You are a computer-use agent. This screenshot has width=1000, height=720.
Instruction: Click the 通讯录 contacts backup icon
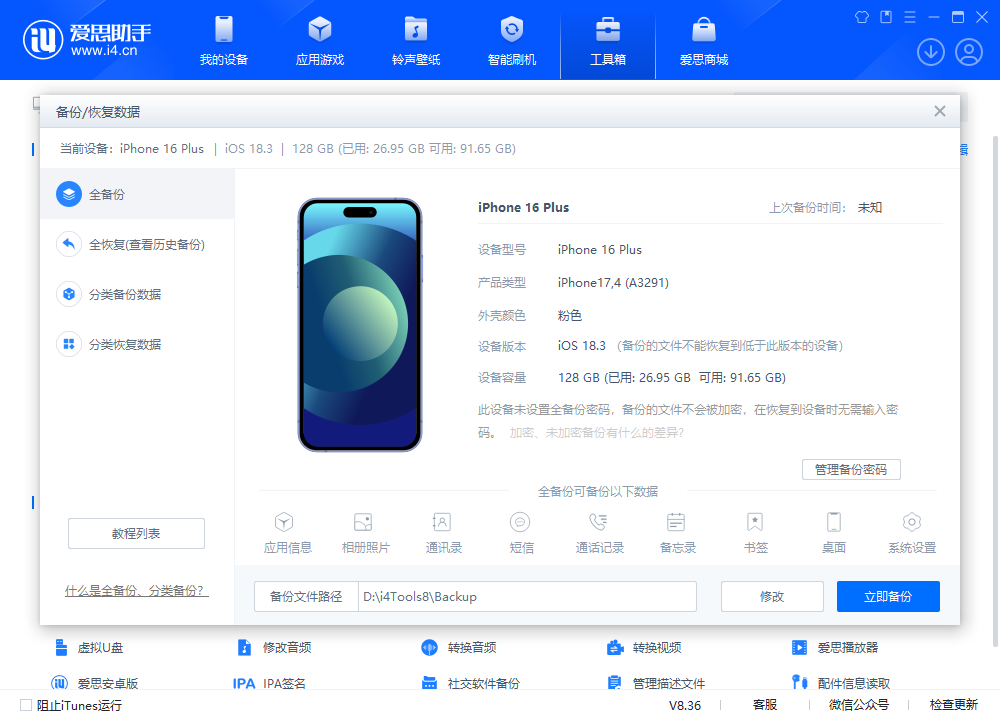coord(442,530)
